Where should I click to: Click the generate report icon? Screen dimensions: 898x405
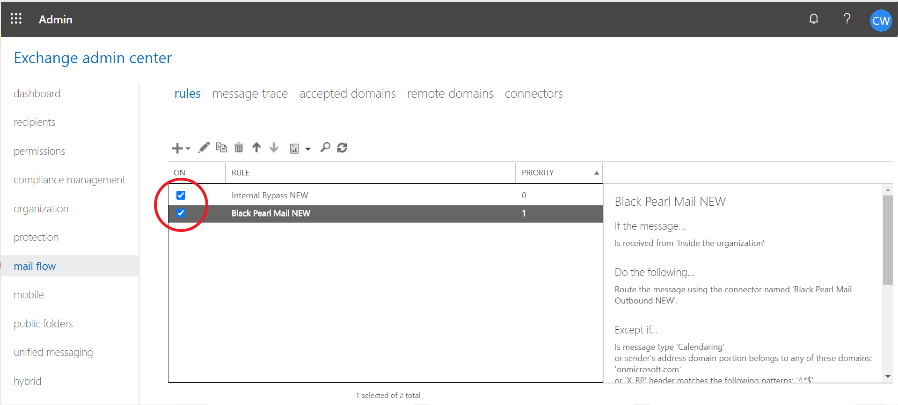pyautogui.click(x=294, y=148)
